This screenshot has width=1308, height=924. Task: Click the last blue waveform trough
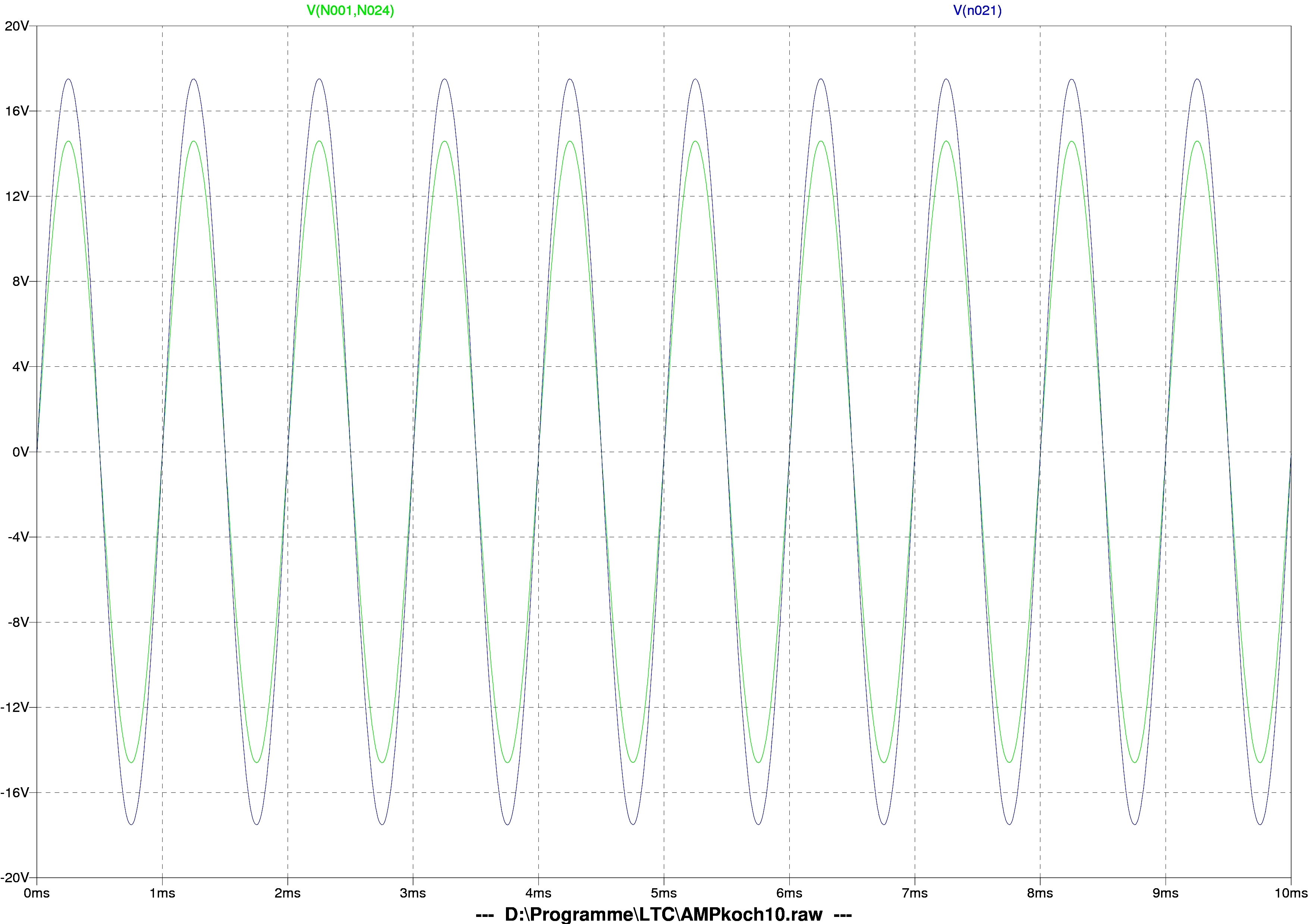click(x=1260, y=824)
